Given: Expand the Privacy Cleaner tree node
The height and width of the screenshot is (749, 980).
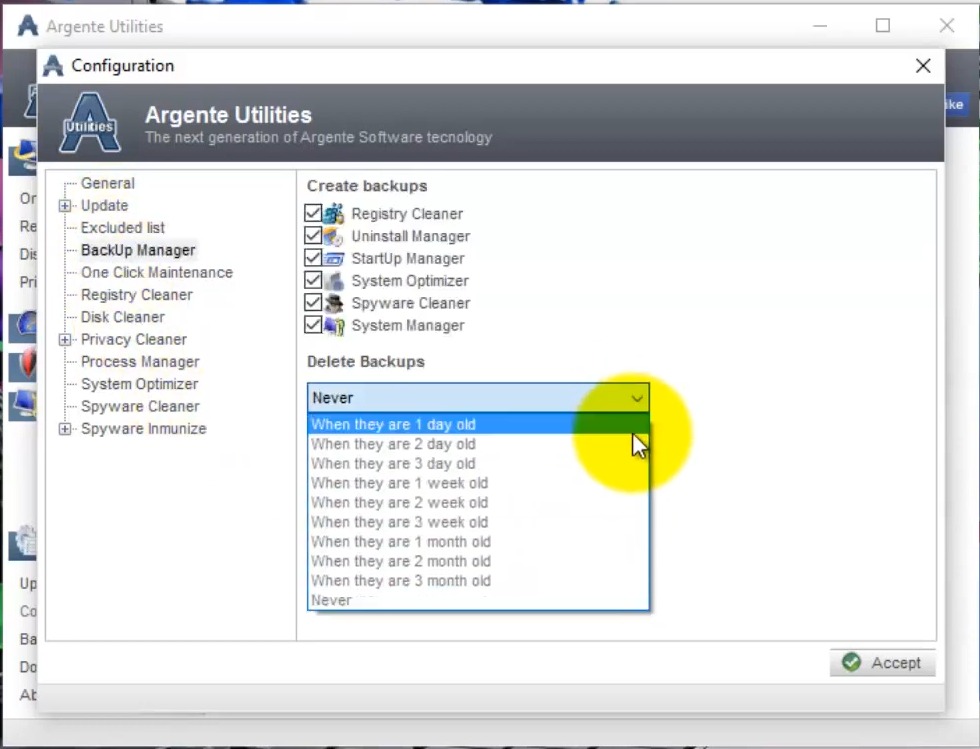Looking at the screenshot, I should (x=65, y=339).
